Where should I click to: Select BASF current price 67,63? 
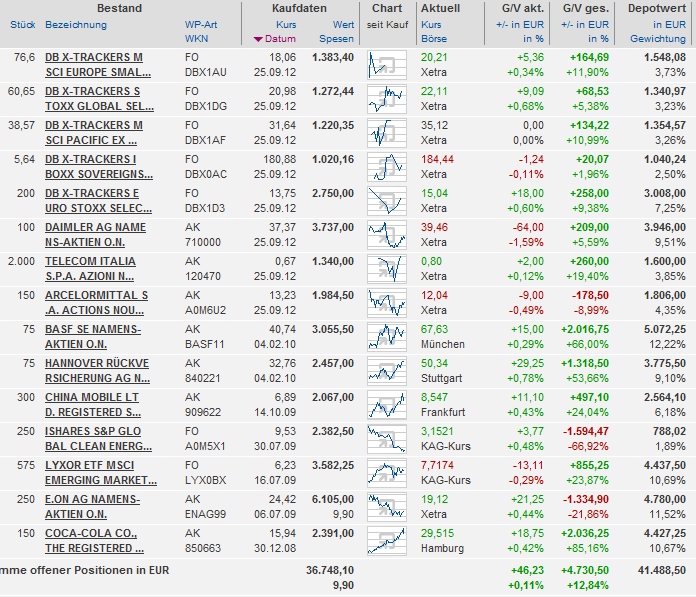pos(435,329)
